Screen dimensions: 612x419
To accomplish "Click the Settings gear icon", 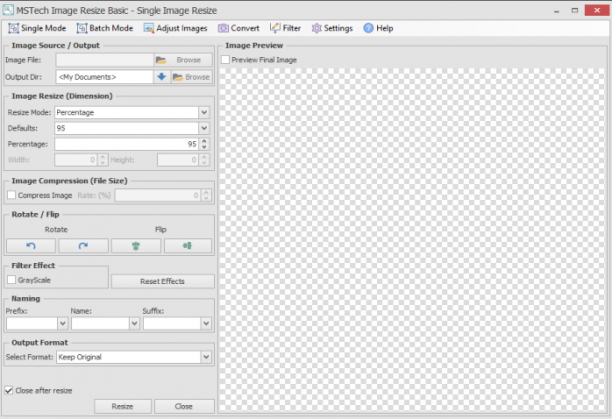I will coord(317,28).
